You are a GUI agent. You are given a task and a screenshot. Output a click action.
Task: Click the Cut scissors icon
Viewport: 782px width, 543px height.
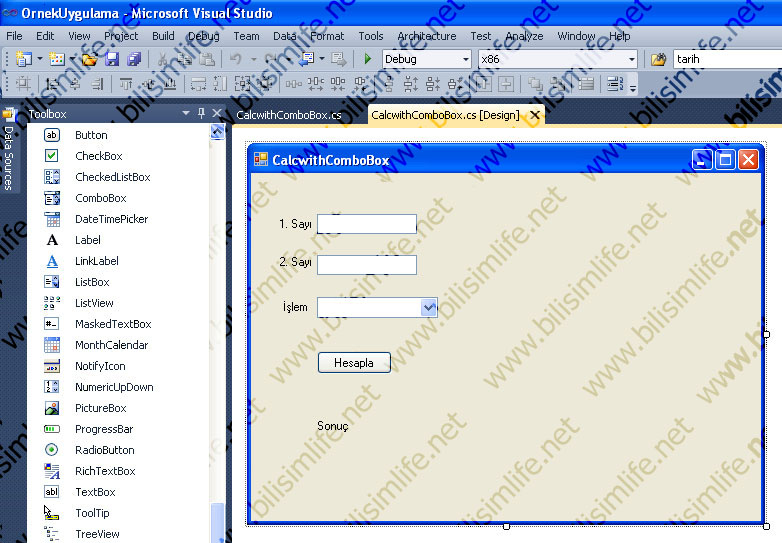pos(162,59)
